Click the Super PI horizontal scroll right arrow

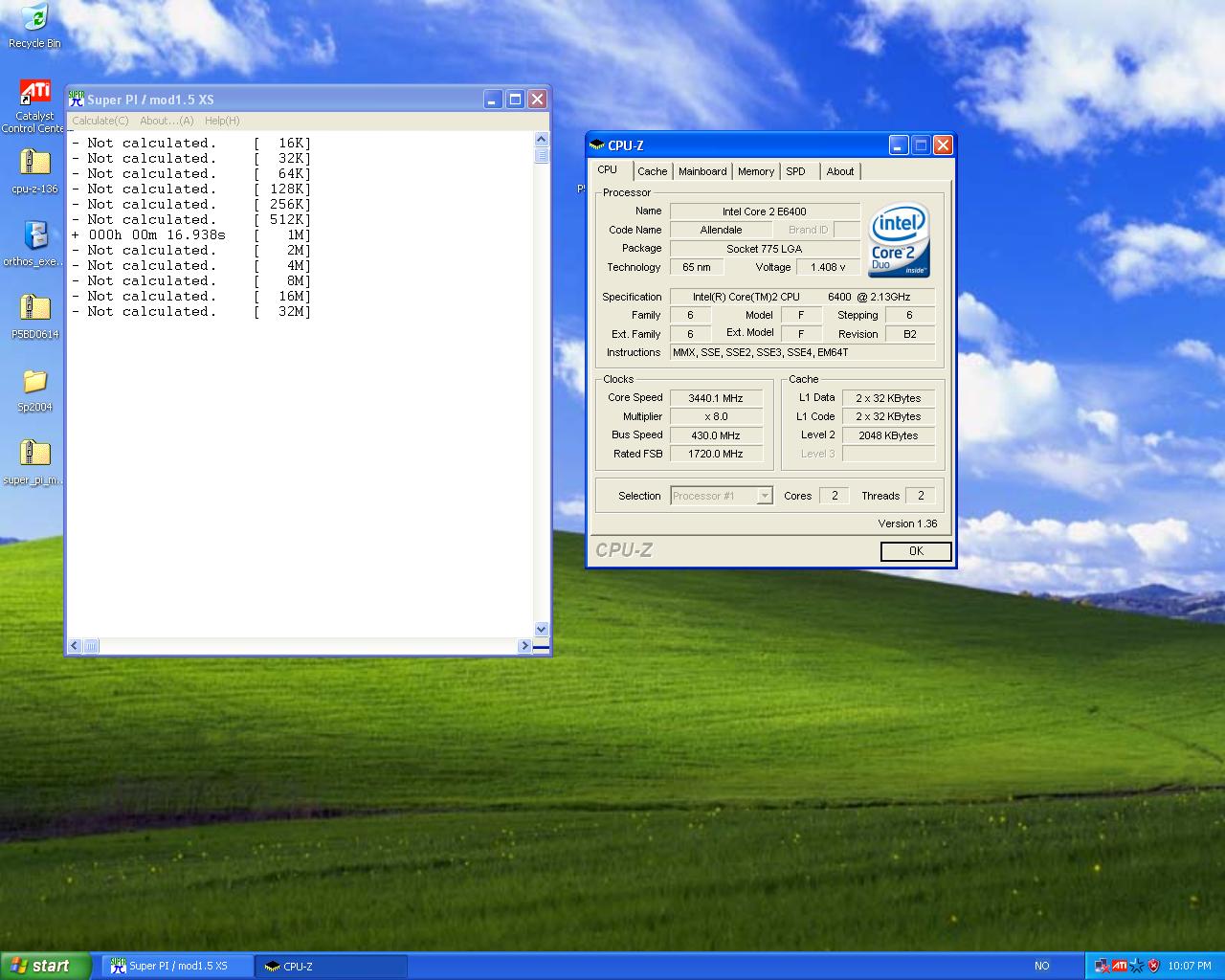[524, 646]
